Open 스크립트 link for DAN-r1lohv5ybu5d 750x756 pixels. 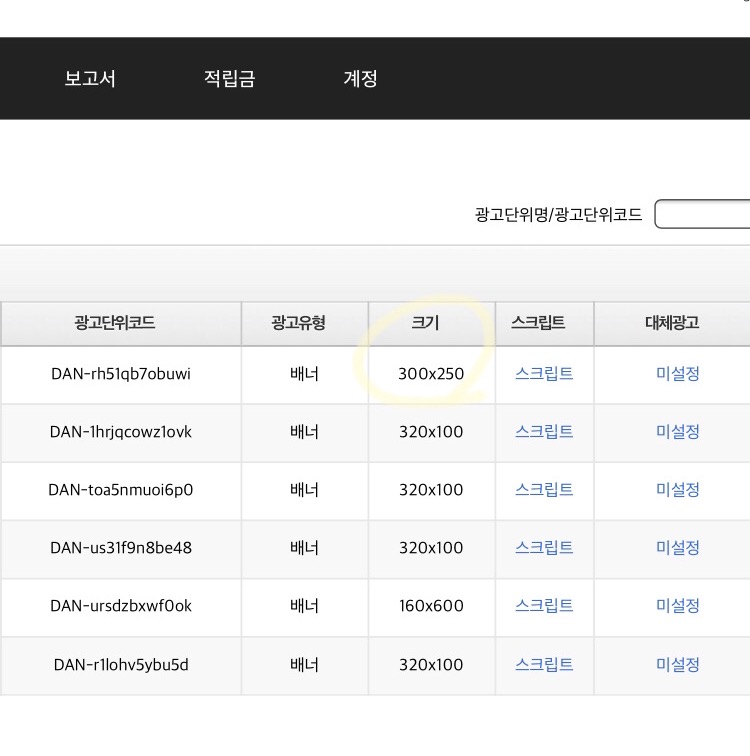pyautogui.click(x=544, y=665)
